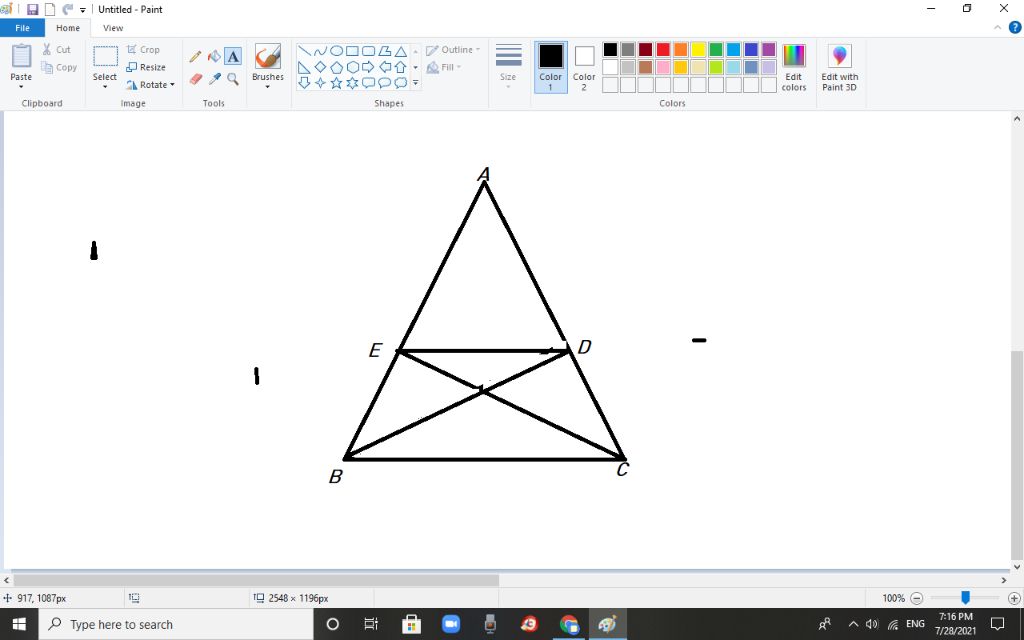Activate the Magnifier tool
The image size is (1024, 640).
233,78
